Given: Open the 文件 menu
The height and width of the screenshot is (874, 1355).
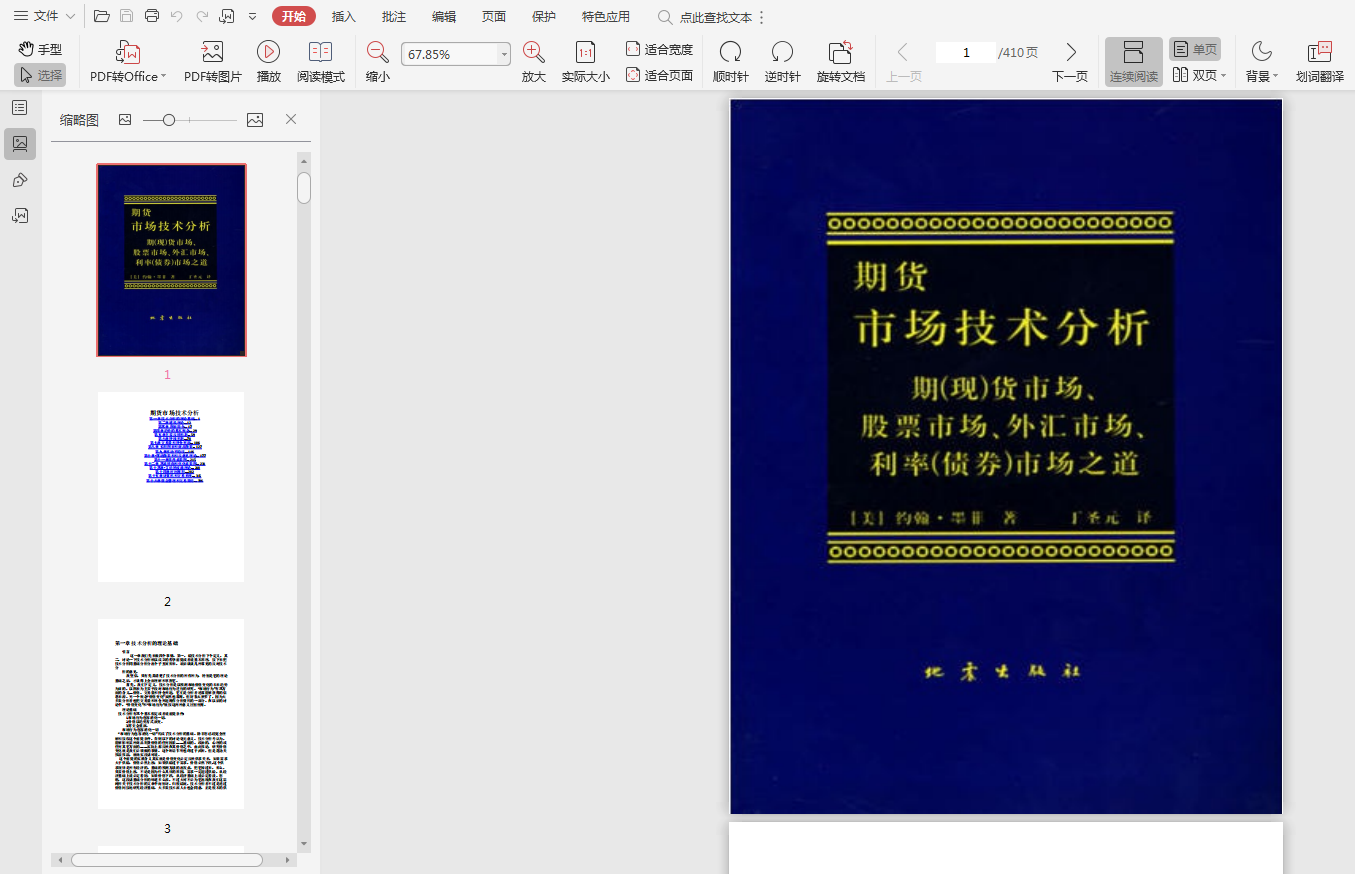Looking at the screenshot, I should coord(44,16).
